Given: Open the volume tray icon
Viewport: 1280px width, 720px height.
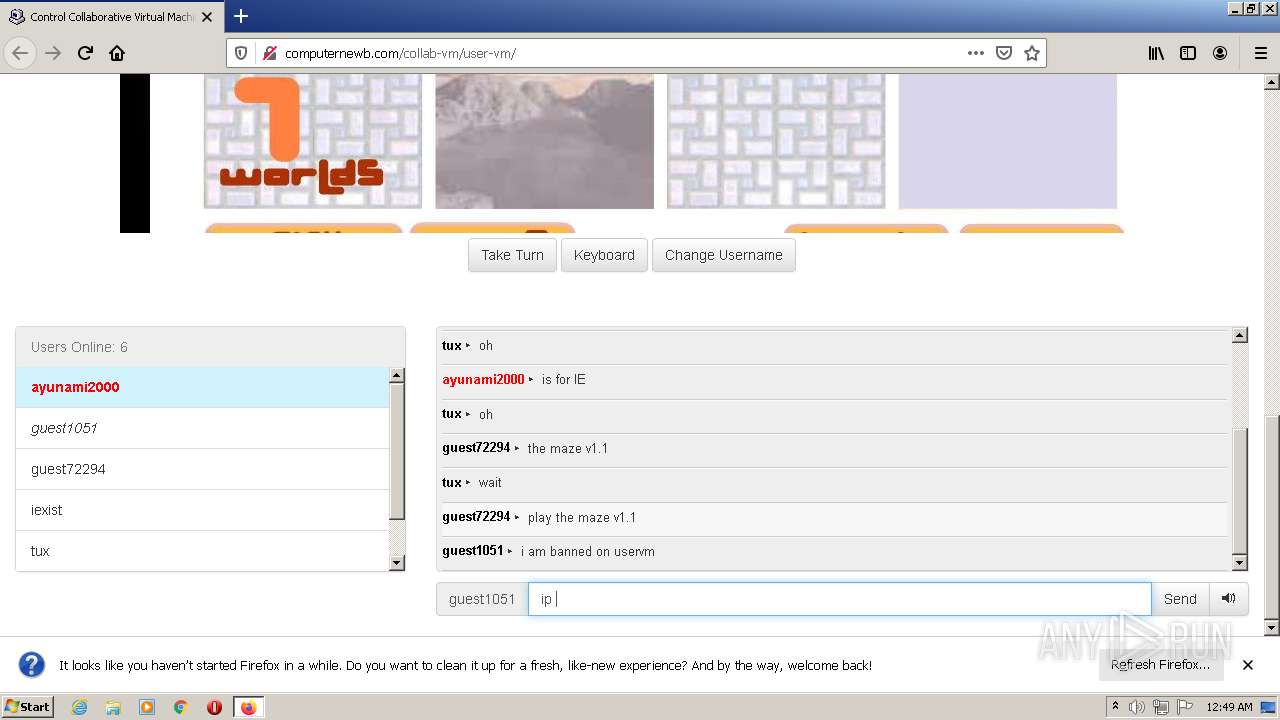Looking at the screenshot, I should (1137, 707).
